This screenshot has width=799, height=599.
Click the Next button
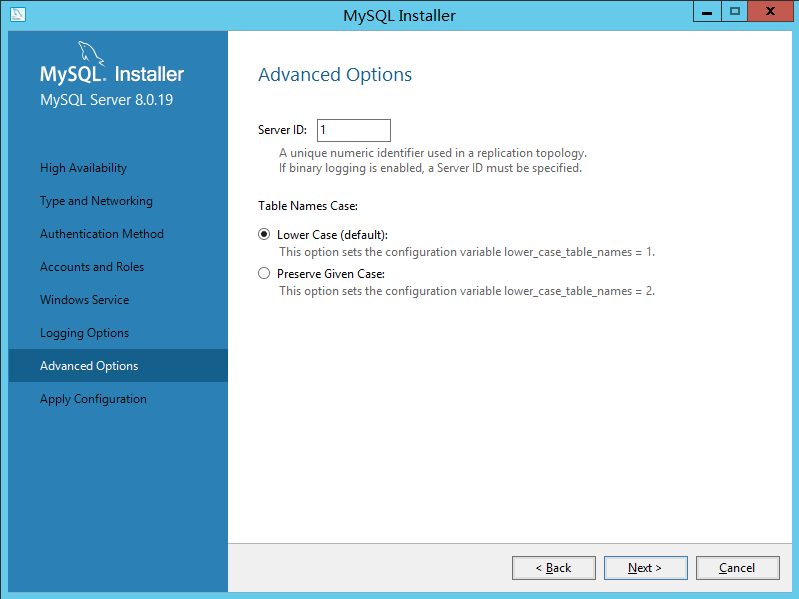point(646,568)
